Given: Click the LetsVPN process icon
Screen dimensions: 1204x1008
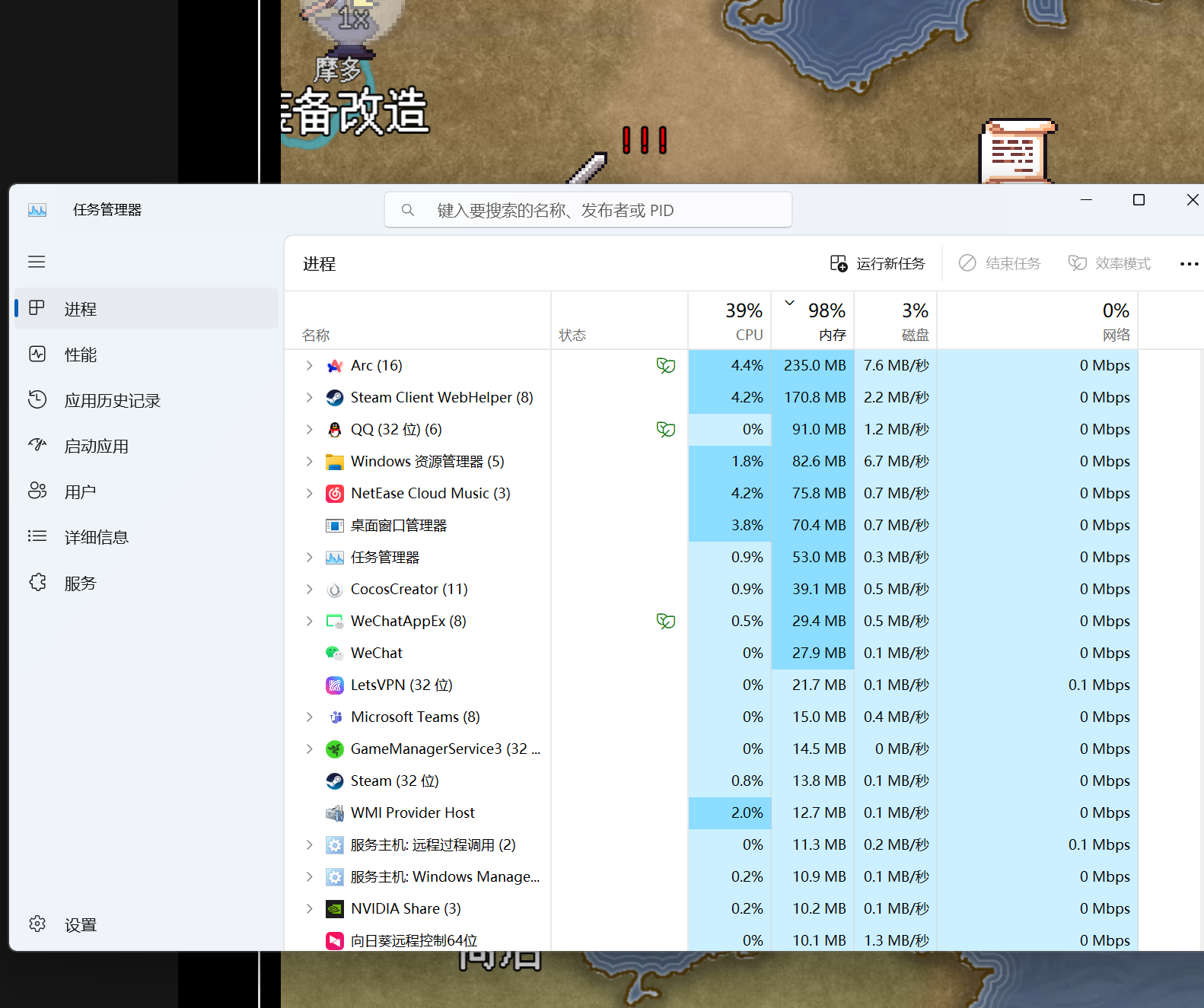Looking at the screenshot, I should (x=335, y=685).
